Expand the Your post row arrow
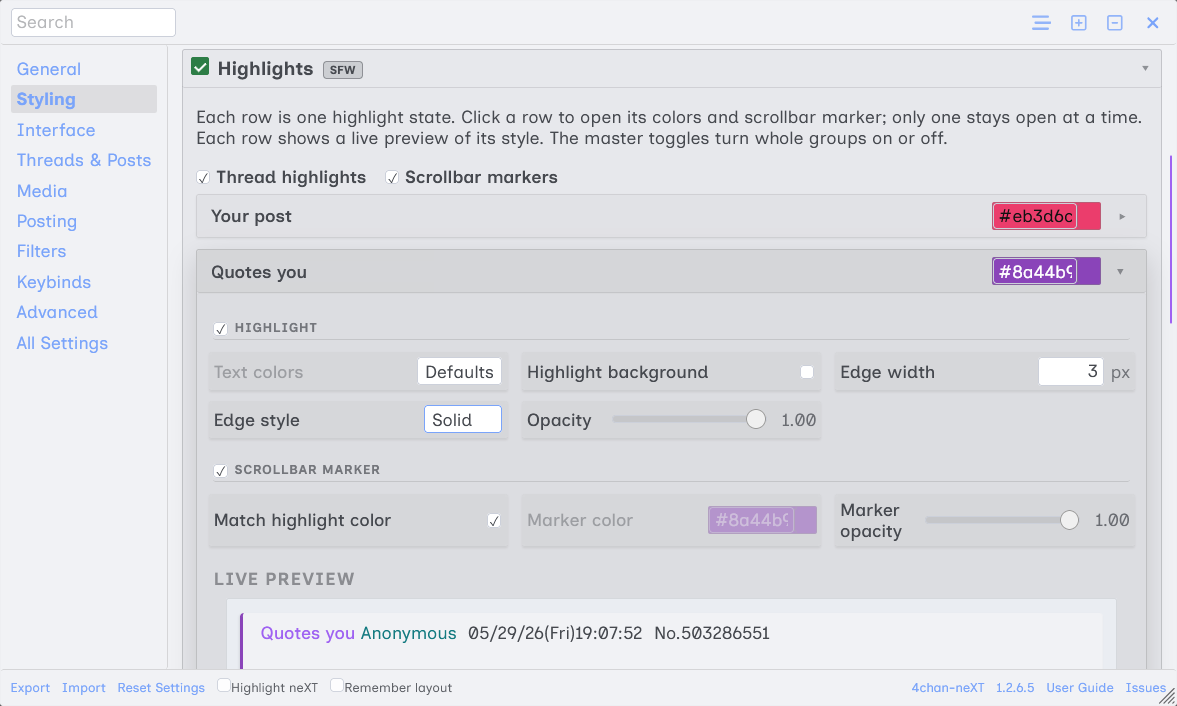1177x706 pixels. 1122,216
